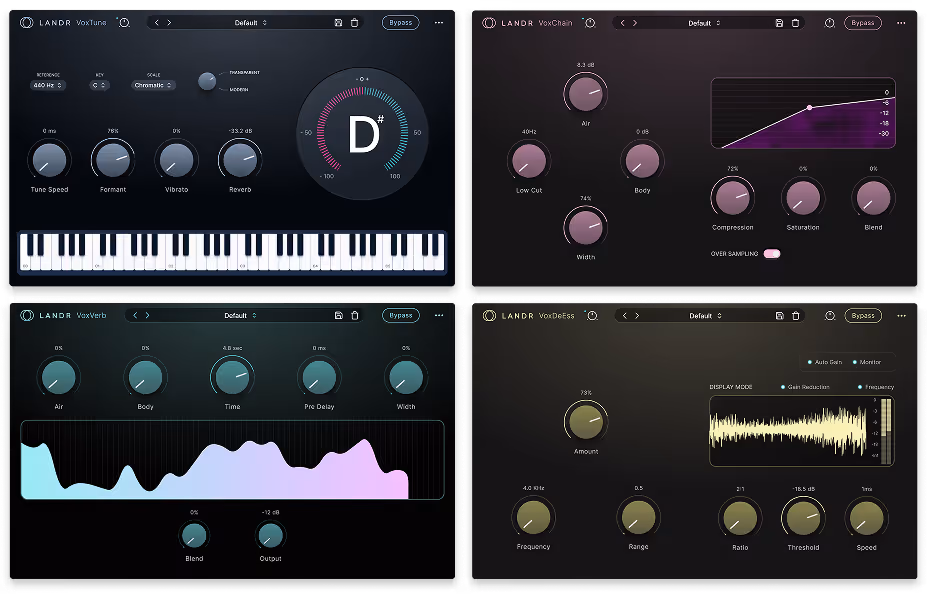Viewport: 927px width, 594px height.
Task: Open the Default preset dropdown in VoxChain
Action: coord(704,23)
